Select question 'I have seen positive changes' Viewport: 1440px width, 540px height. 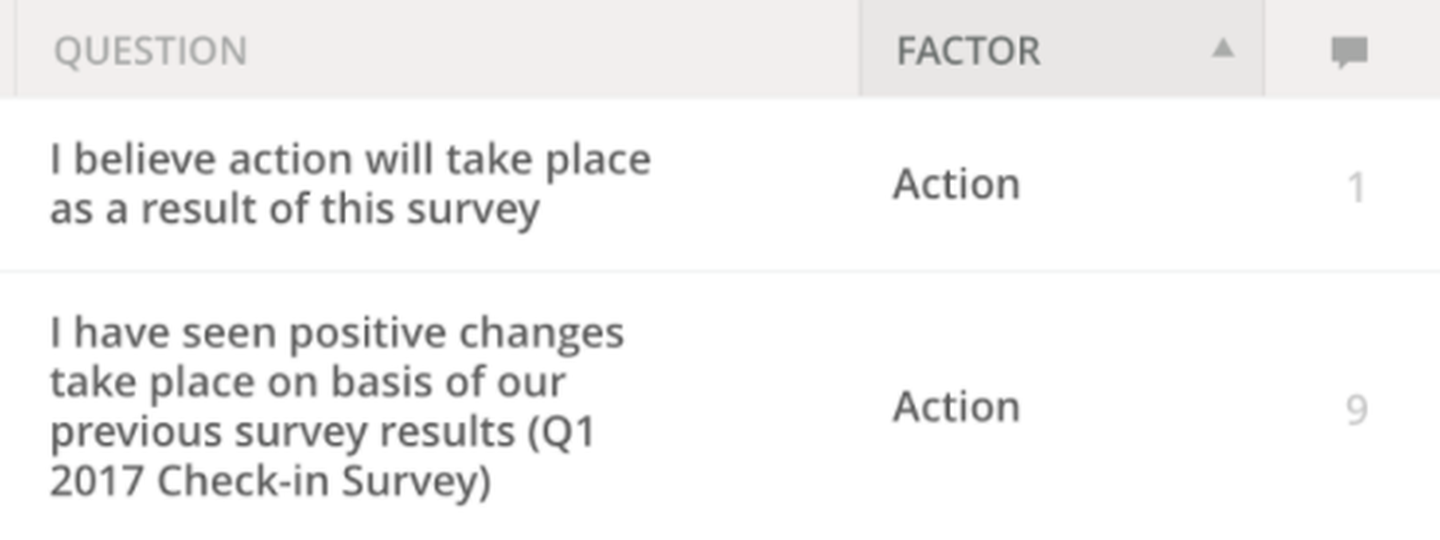[x=337, y=333]
